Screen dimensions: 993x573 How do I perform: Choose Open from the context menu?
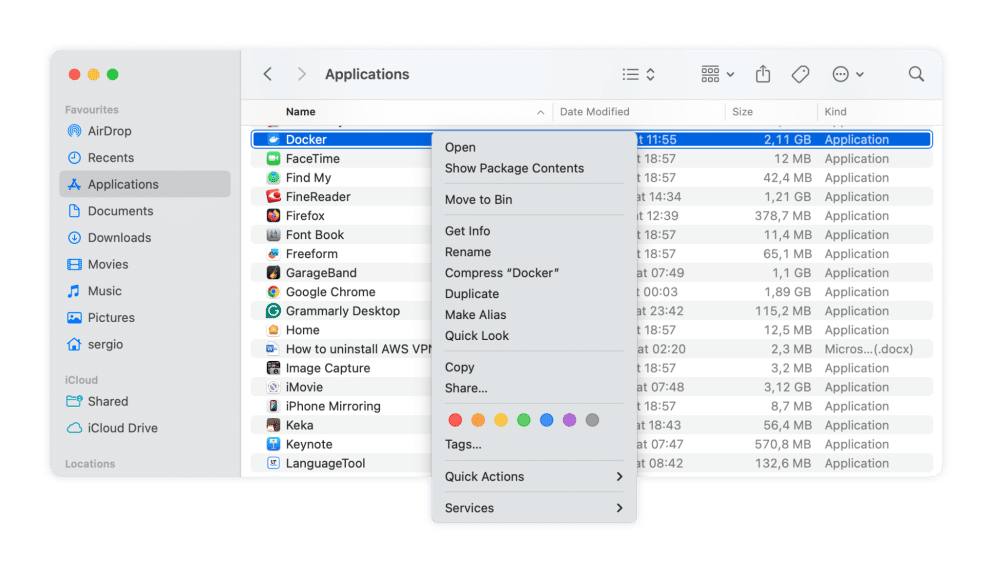point(534,147)
